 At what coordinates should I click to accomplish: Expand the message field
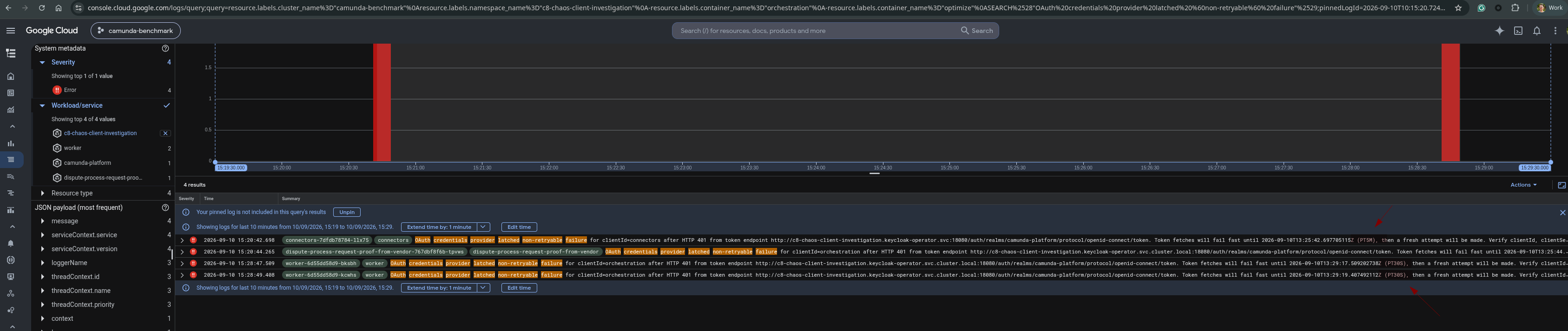pyautogui.click(x=42, y=221)
